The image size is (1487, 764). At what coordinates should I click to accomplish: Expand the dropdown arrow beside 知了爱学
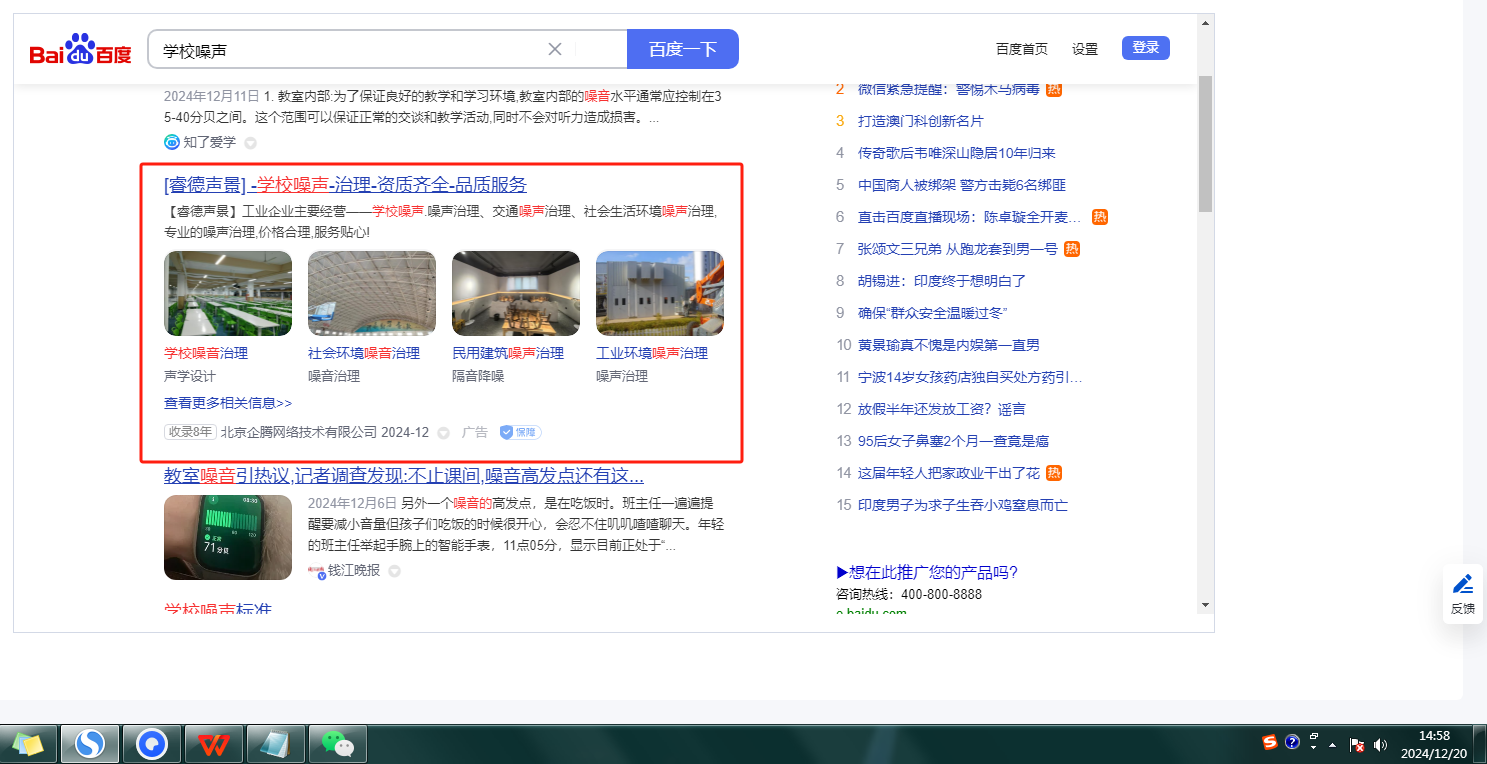[x=250, y=143]
